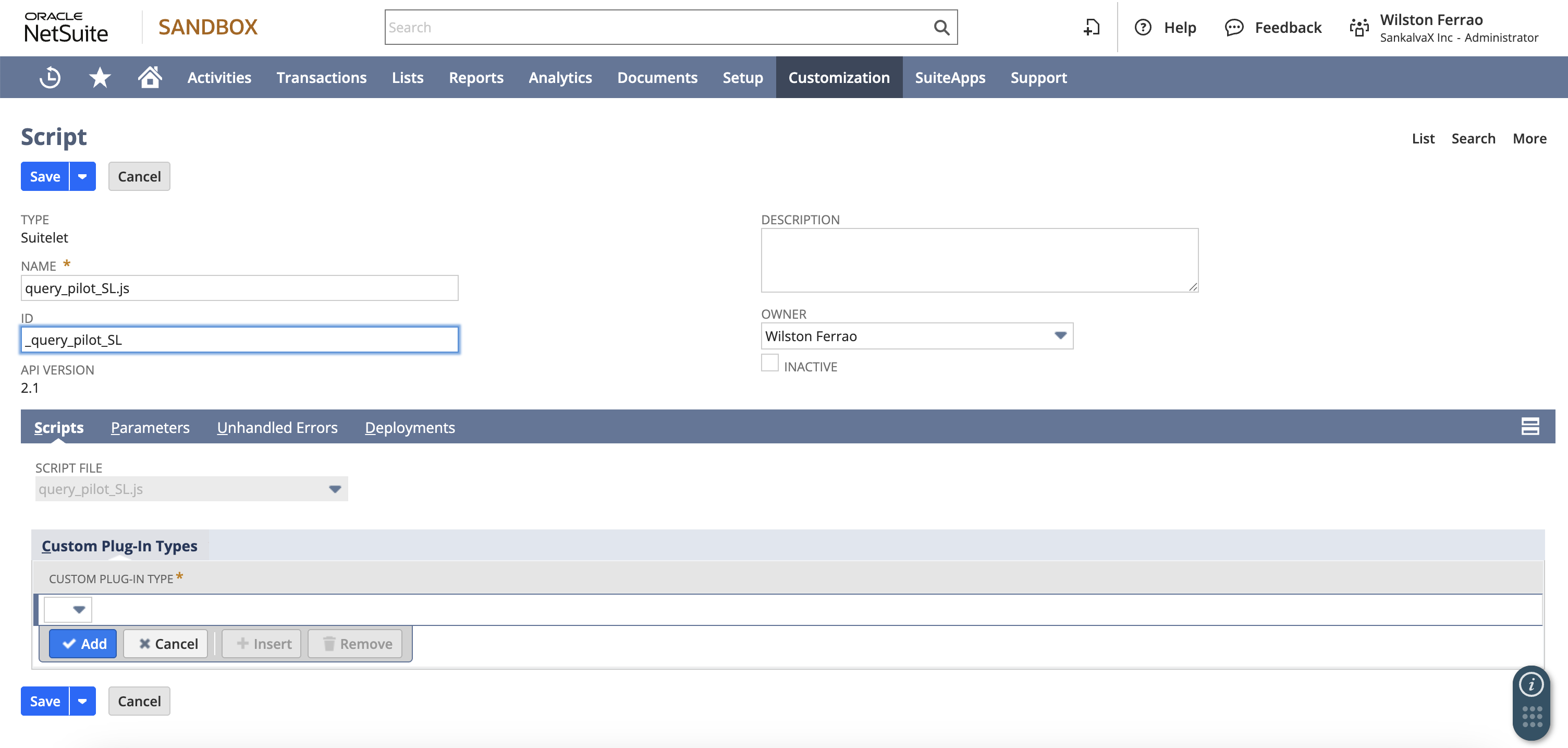Click the search magnifier icon

941,28
